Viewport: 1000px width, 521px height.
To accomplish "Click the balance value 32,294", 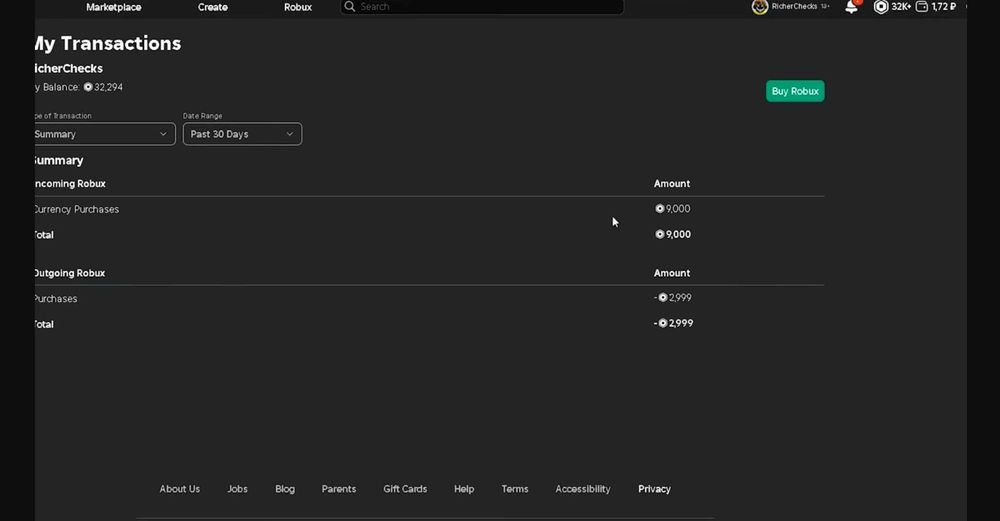I will 108,87.
